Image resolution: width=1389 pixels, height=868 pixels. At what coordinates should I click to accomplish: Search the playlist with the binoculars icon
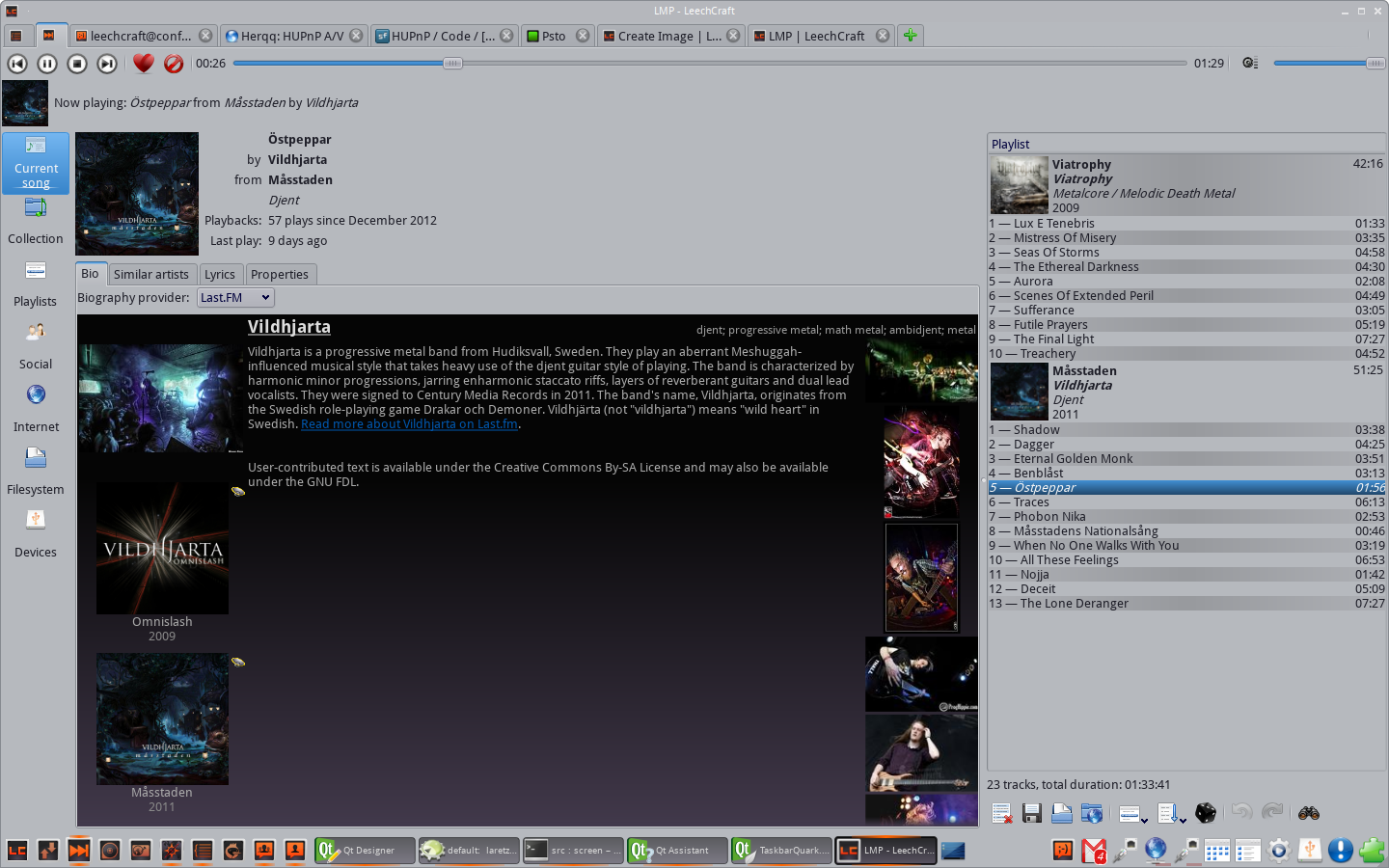click(x=1308, y=814)
